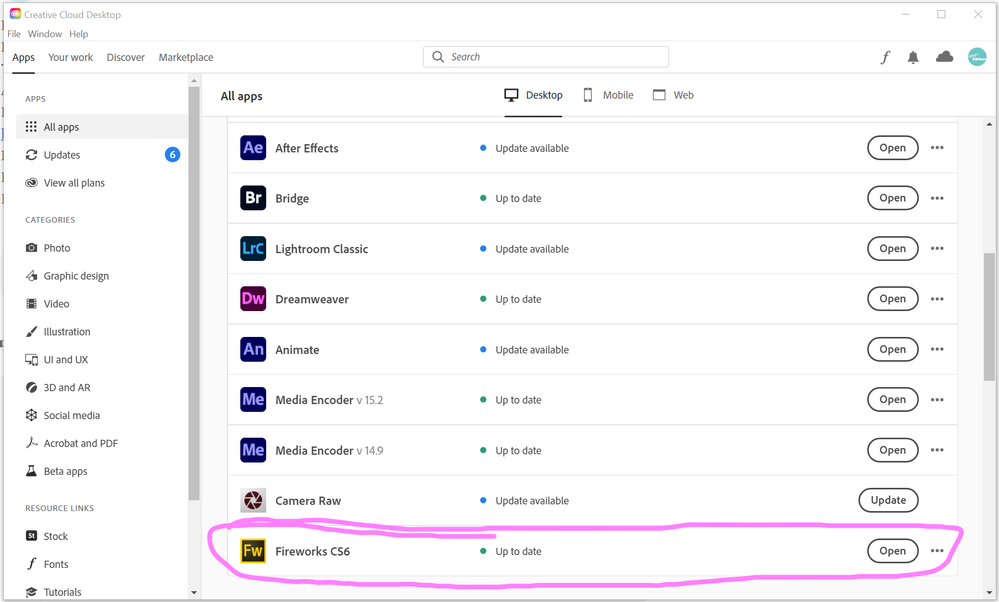Open After Effects with Open button
This screenshot has height=602, width=999.
coord(893,148)
